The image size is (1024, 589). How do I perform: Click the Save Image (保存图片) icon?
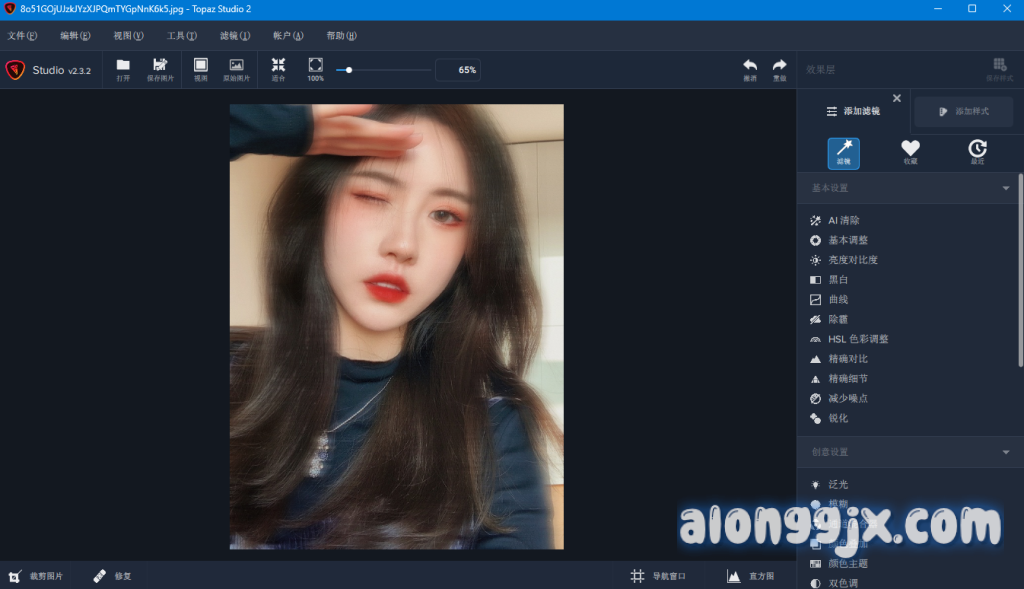click(160, 68)
